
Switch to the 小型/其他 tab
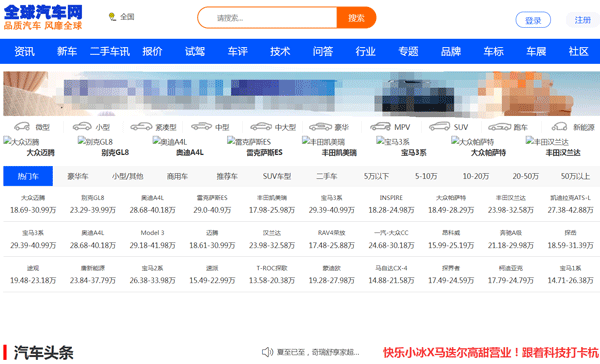[127, 176]
